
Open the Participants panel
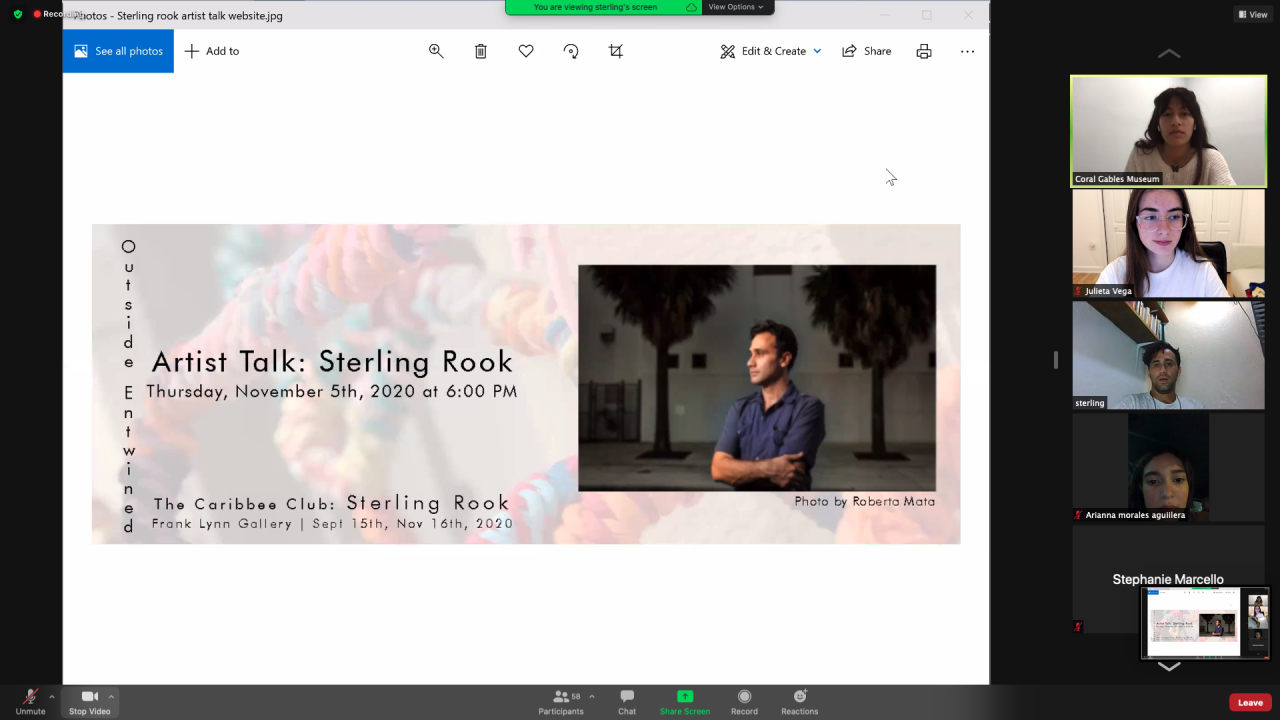tap(561, 701)
